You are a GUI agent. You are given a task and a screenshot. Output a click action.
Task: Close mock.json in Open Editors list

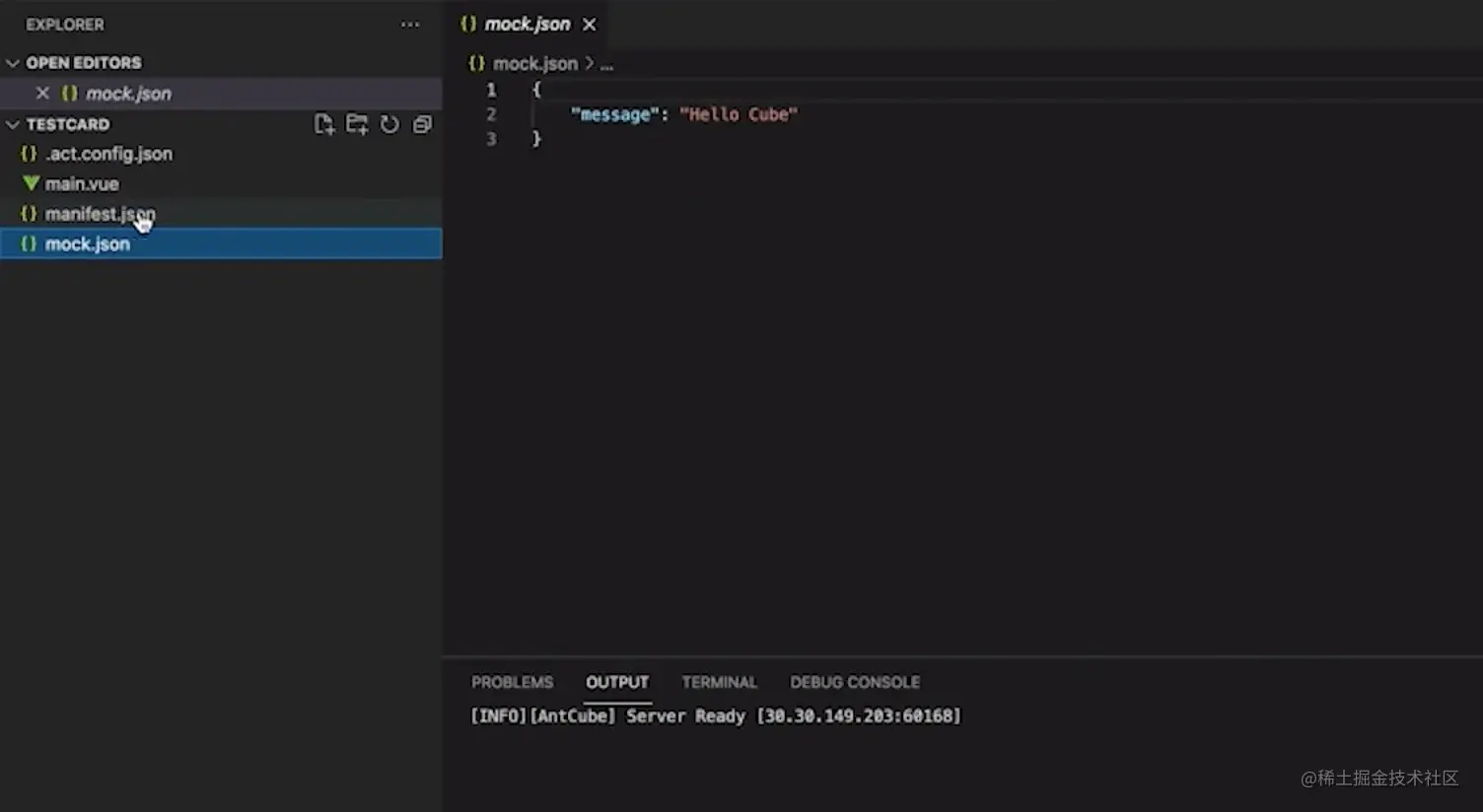(42, 94)
